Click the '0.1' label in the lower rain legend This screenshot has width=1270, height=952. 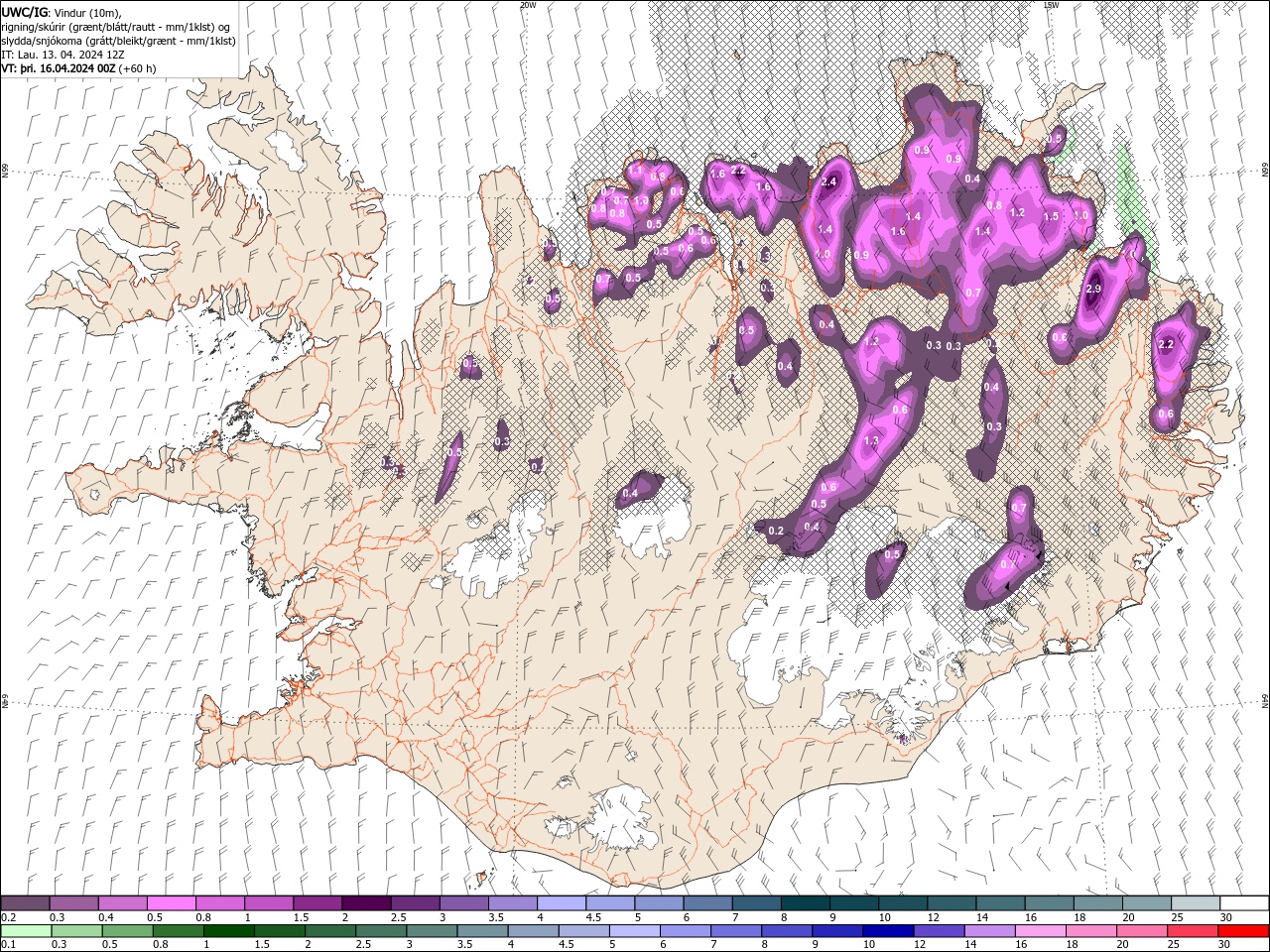coord(8,945)
